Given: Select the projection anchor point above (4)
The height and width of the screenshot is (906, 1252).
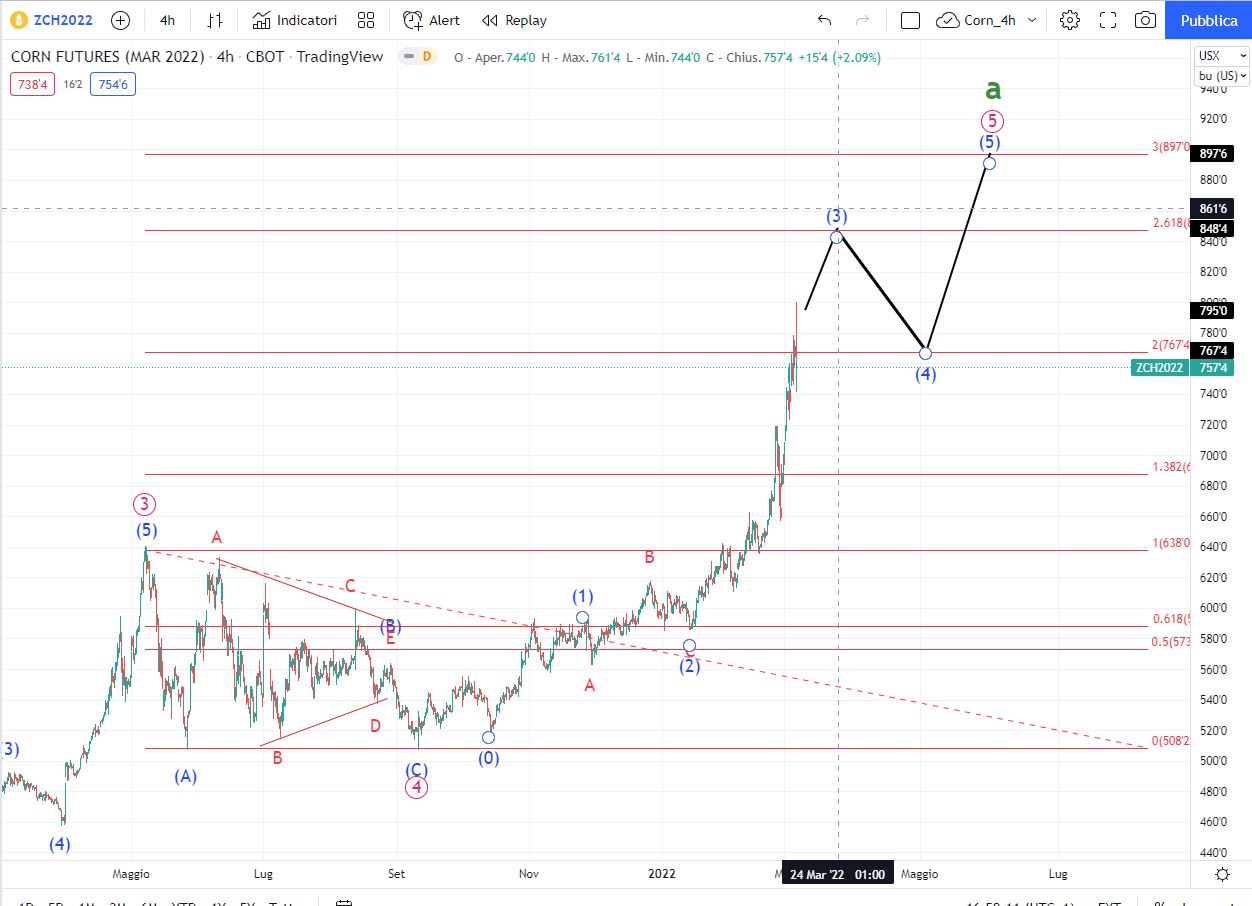Looking at the screenshot, I should pyautogui.click(x=926, y=353).
